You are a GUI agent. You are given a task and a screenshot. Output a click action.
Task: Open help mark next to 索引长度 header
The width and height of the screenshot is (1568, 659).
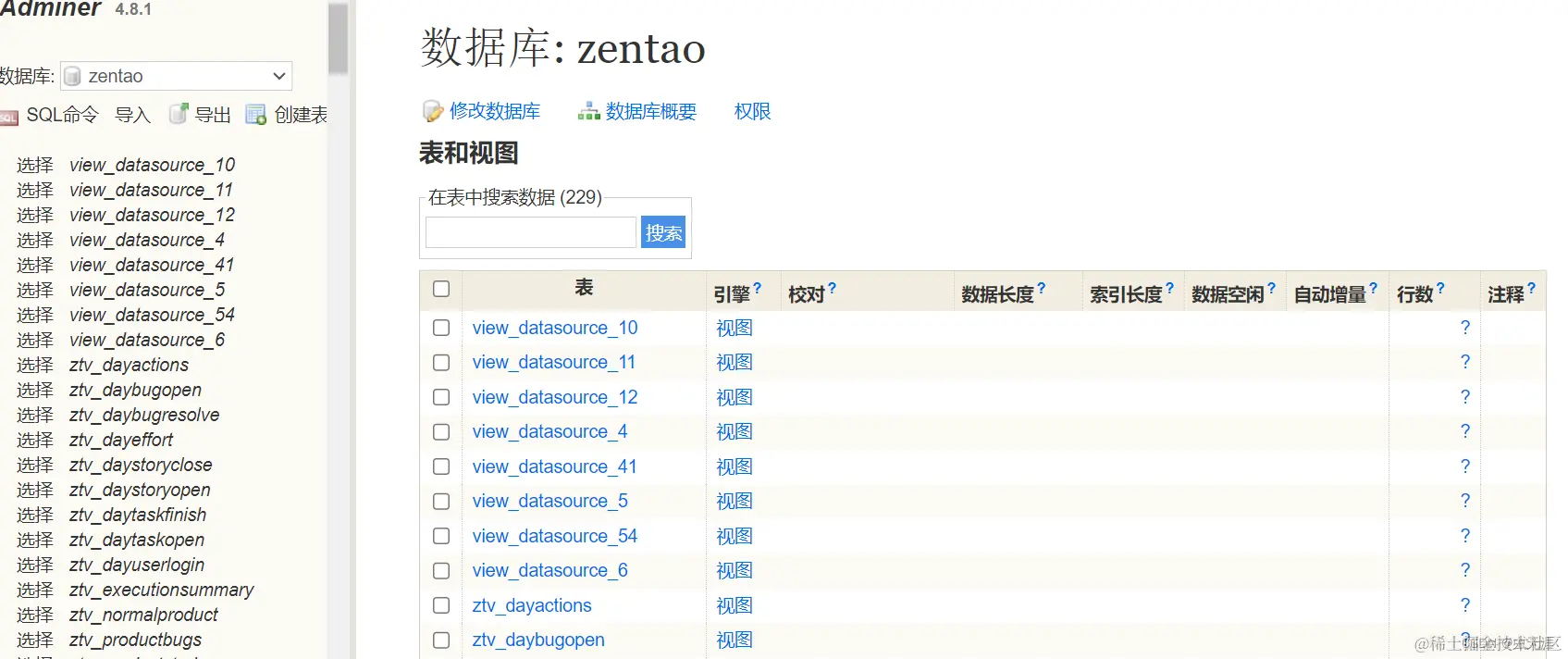pos(1169,289)
